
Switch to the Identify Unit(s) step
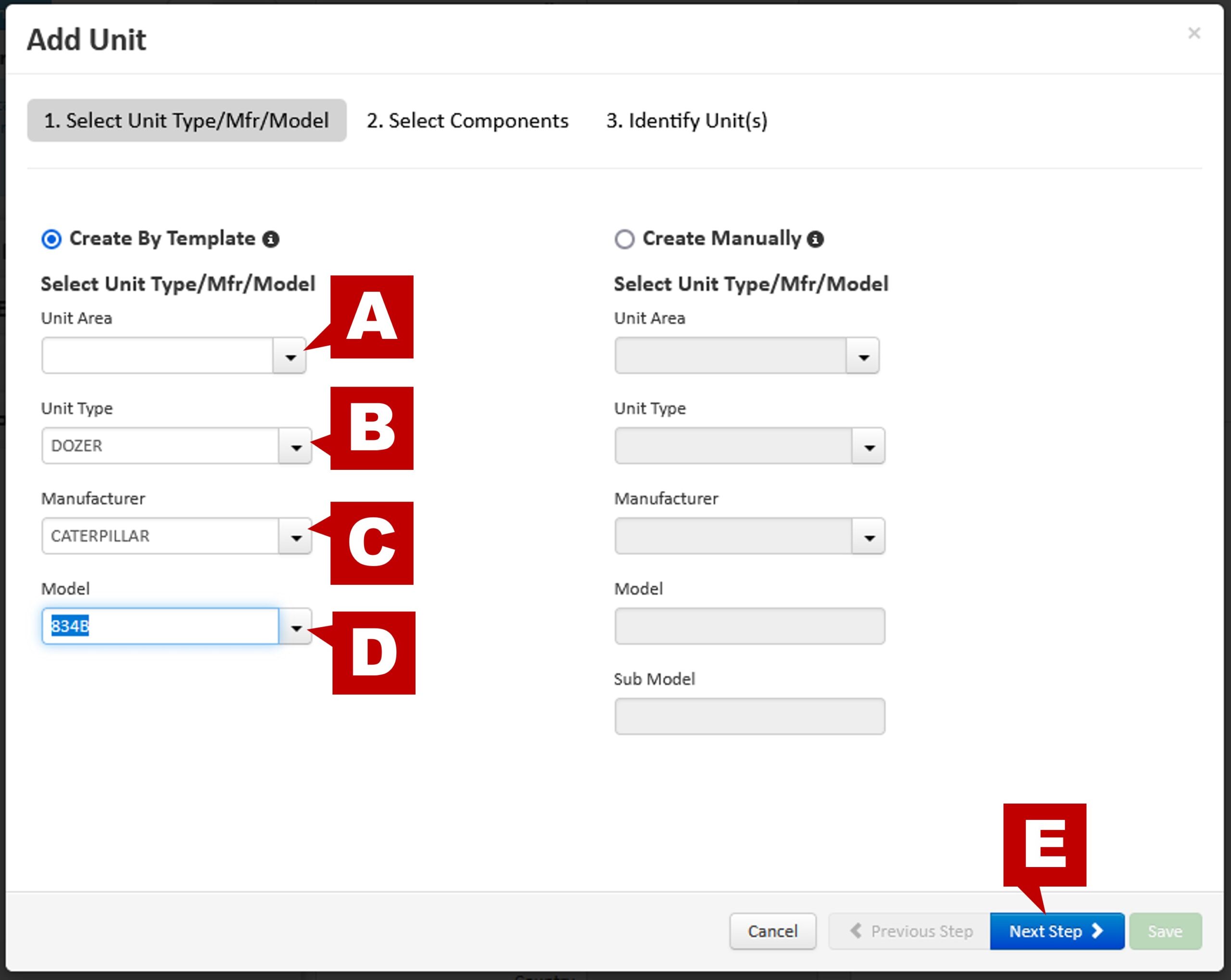pos(686,121)
